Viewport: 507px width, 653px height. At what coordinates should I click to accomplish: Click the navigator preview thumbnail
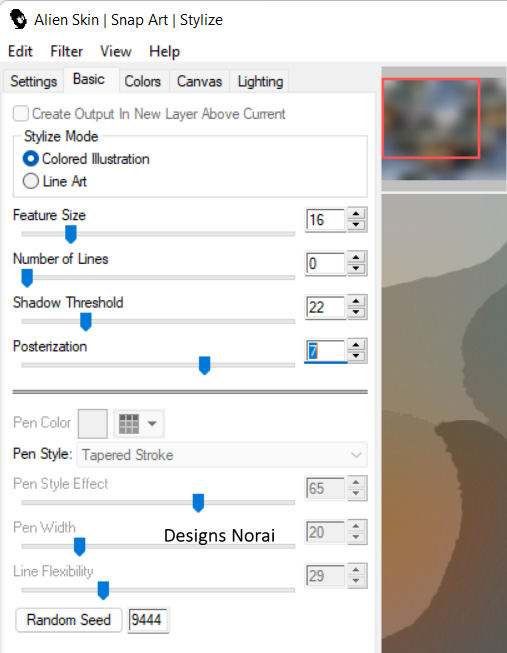(444, 129)
